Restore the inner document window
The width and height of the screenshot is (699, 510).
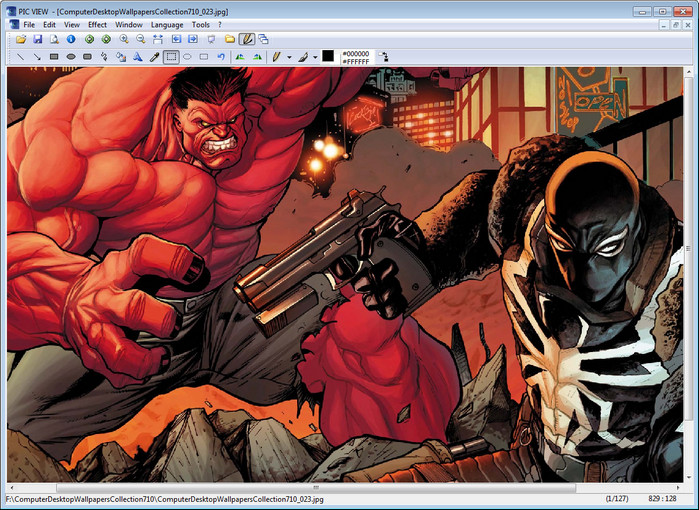[676, 25]
